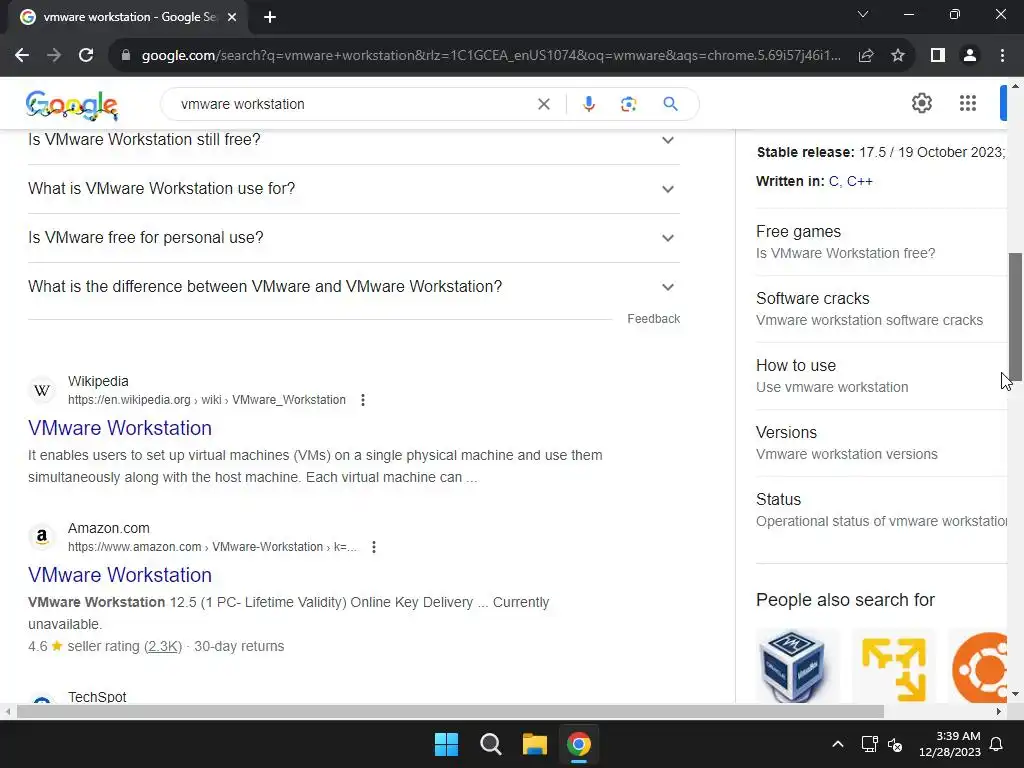1024x768 pixels.
Task: Click the 'TechSpot' site name
Action: pos(97,696)
